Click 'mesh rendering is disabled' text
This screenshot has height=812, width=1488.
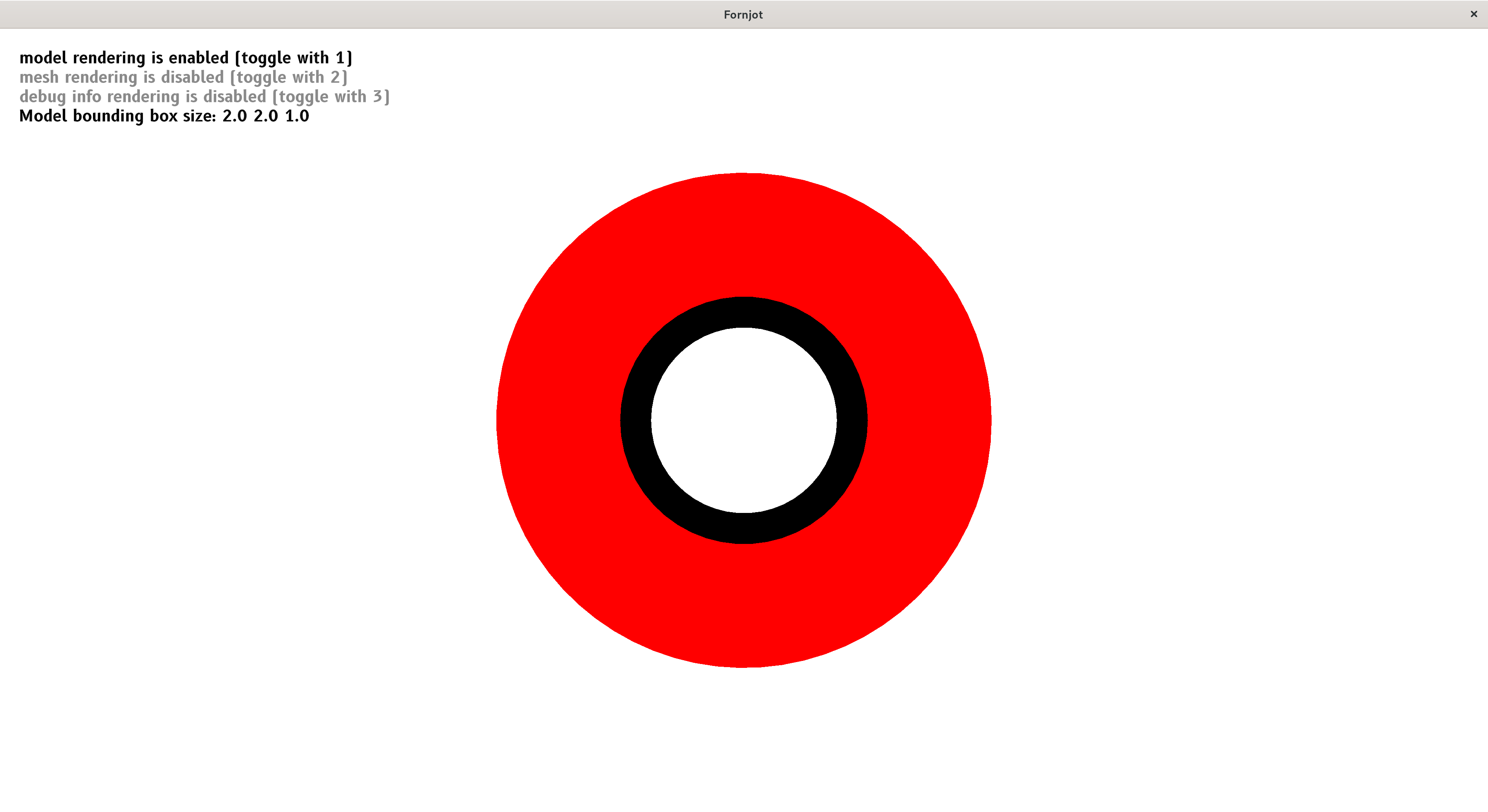click(184, 77)
